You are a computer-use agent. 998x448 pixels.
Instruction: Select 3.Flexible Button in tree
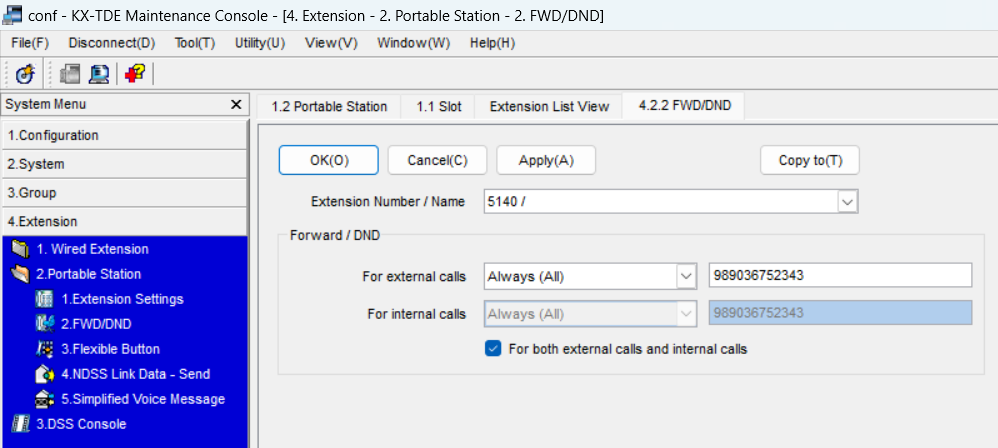click(x=110, y=349)
